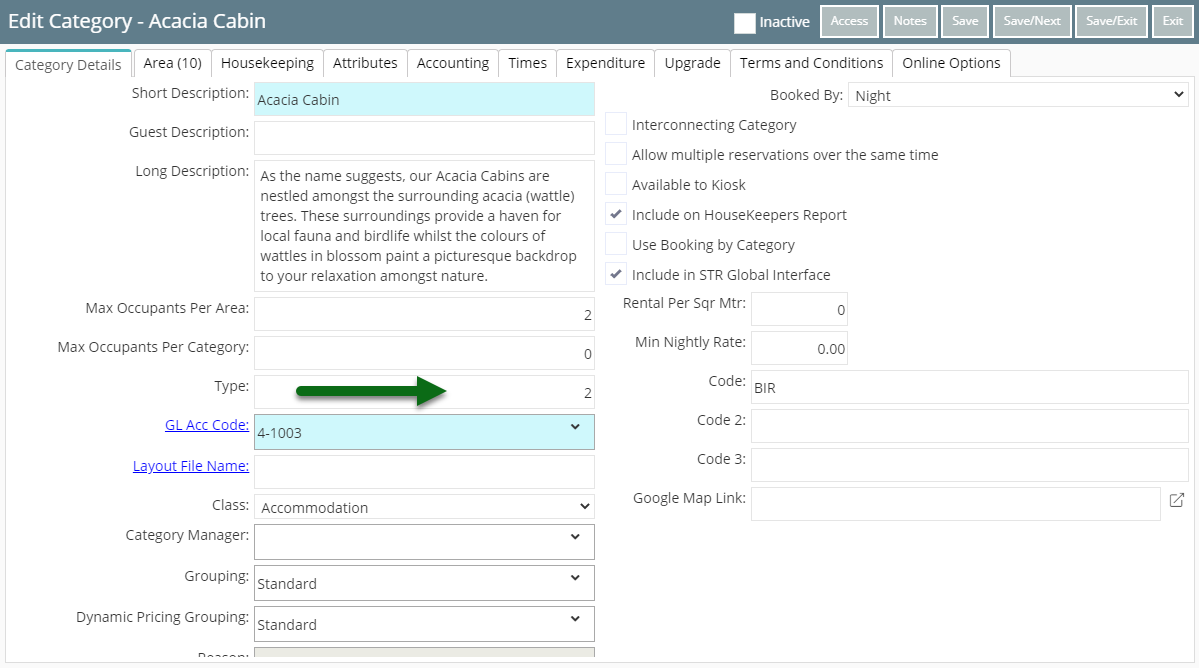Open the Online Options tab
1199x668 pixels.
951,63
